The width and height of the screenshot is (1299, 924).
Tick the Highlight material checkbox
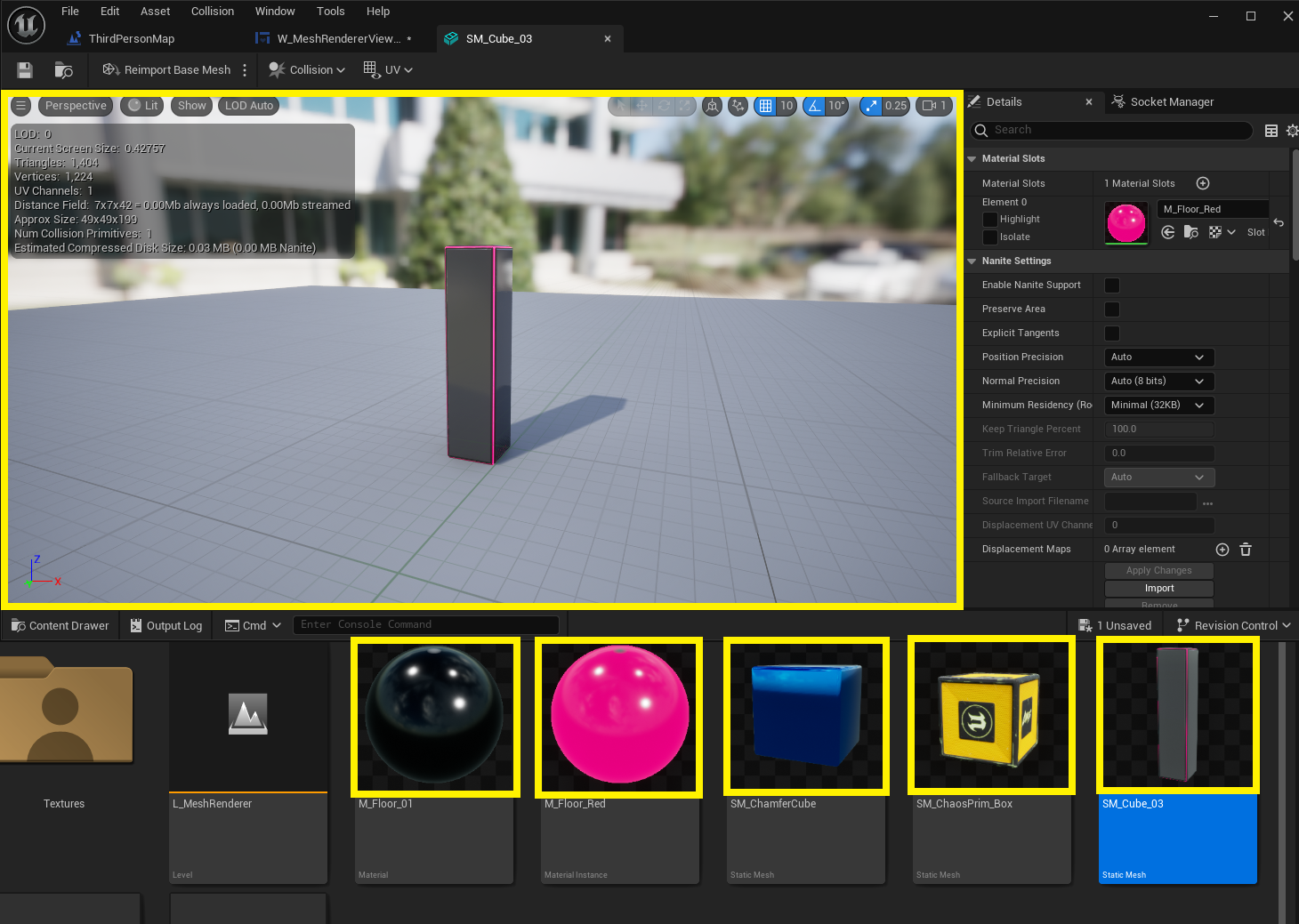coord(989,220)
